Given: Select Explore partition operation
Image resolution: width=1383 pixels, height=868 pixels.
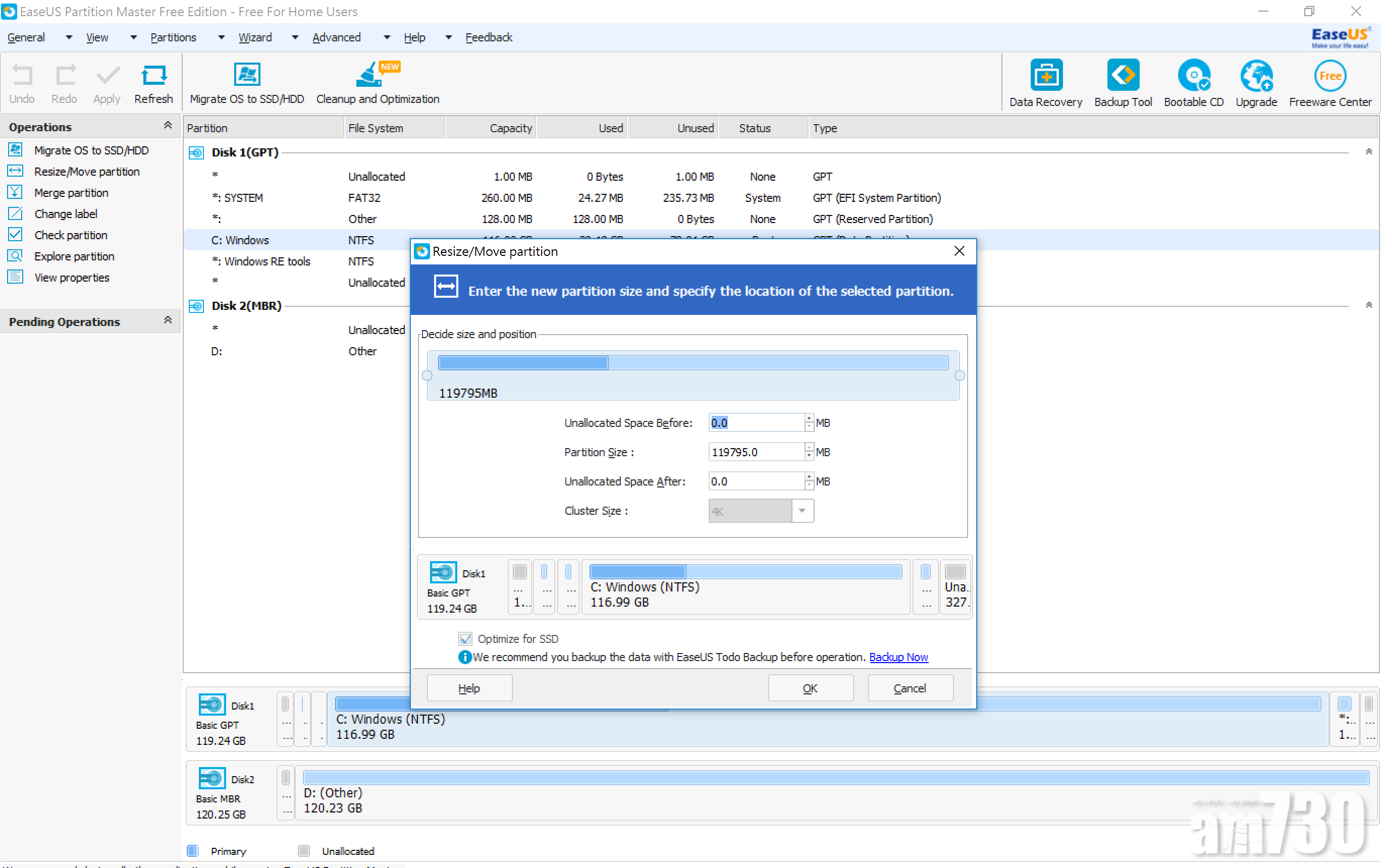Looking at the screenshot, I should 74,256.
